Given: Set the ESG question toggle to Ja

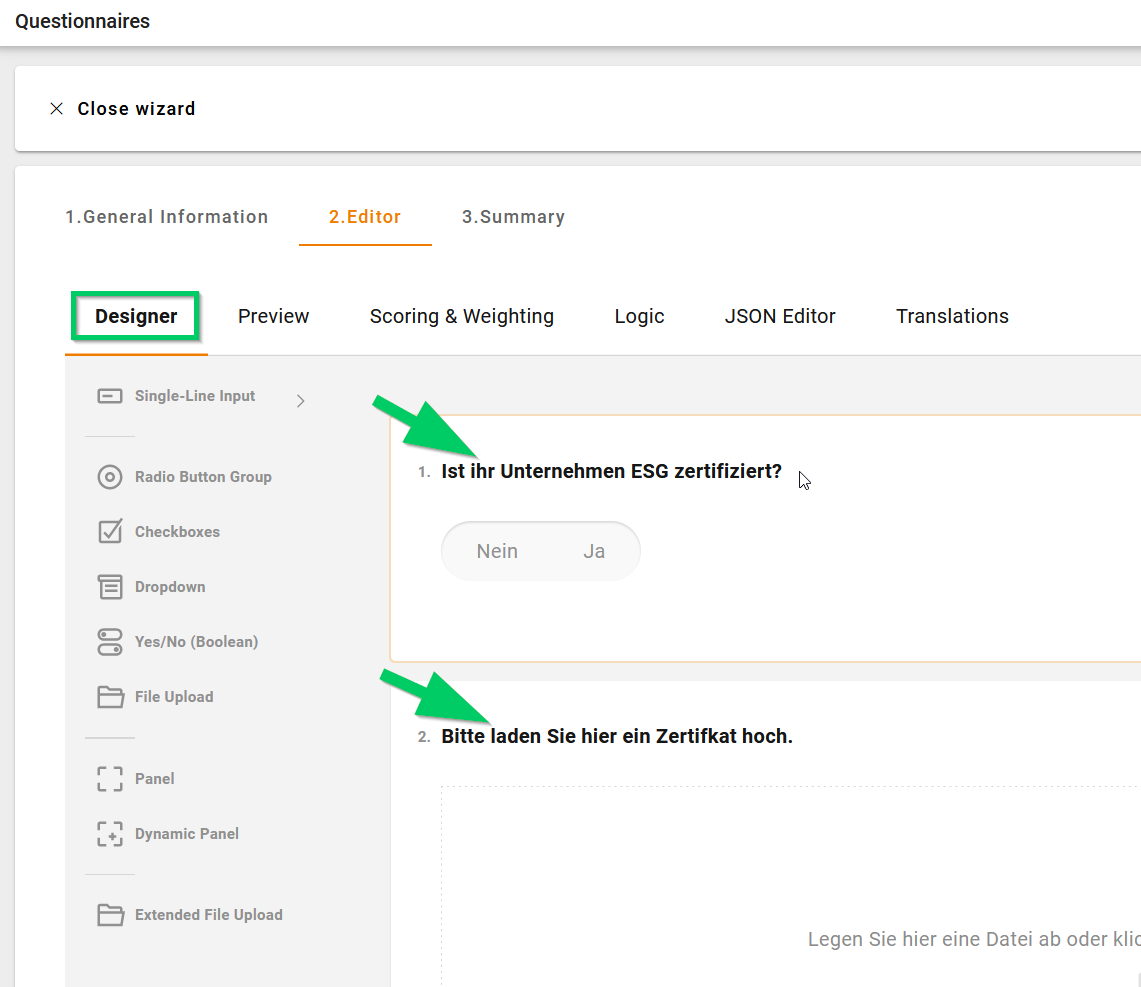Looking at the screenshot, I should (x=594, y=551).
